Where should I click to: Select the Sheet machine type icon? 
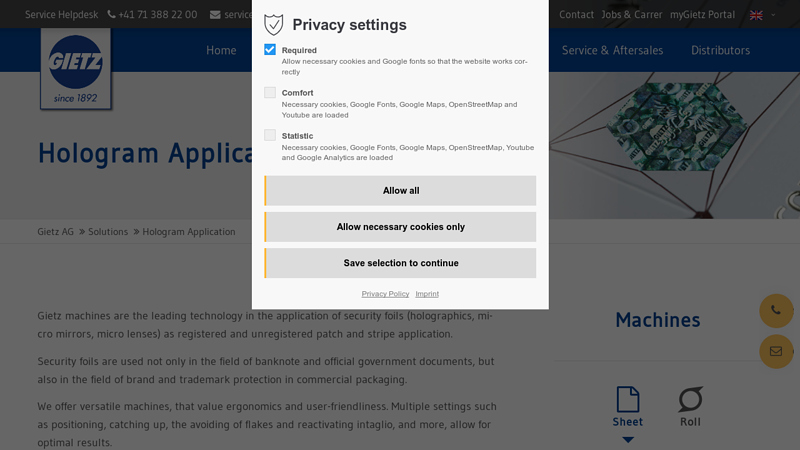(627, 400)
